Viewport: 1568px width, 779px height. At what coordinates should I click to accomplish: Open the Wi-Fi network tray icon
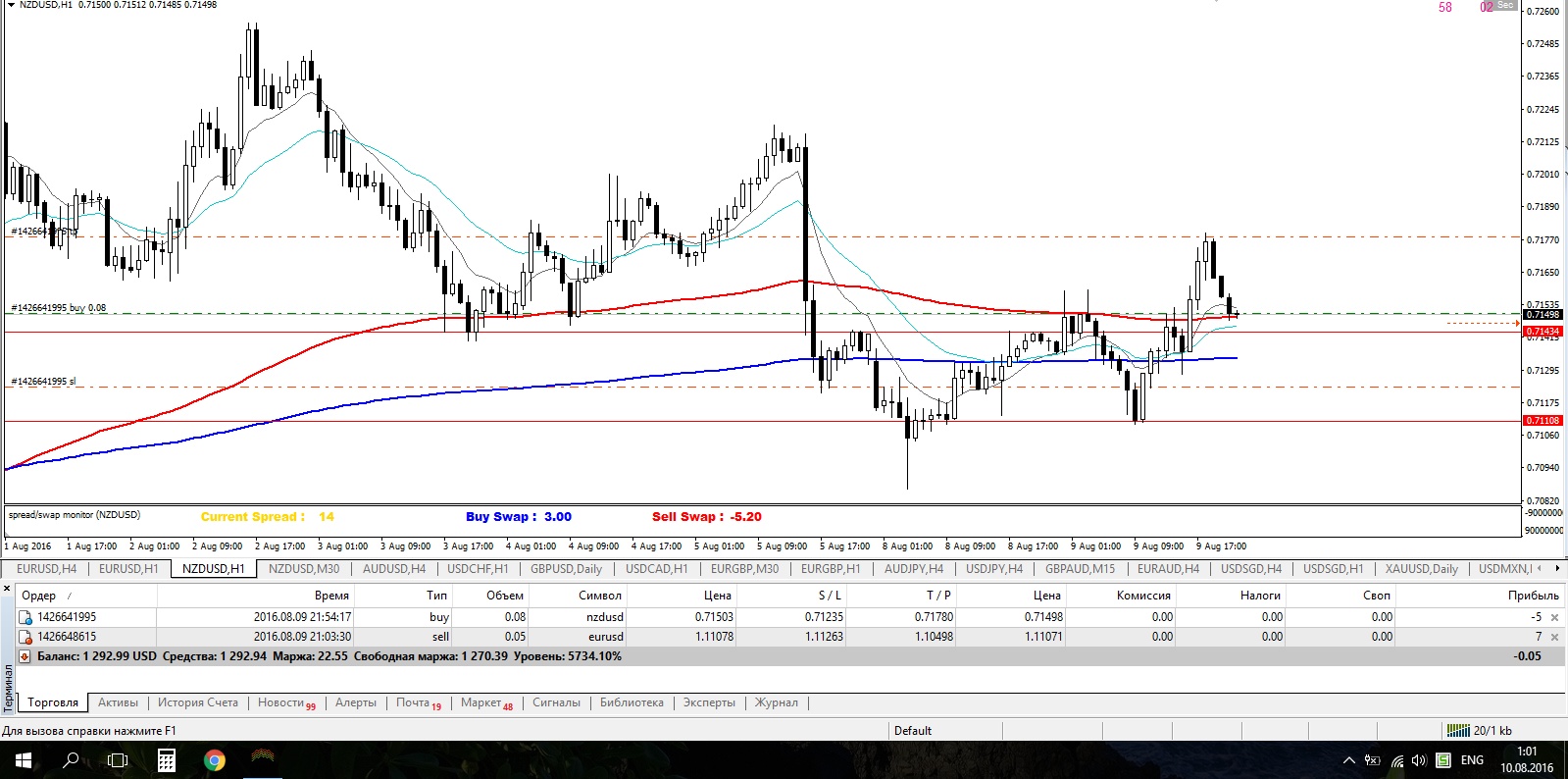pos(1397,760)
